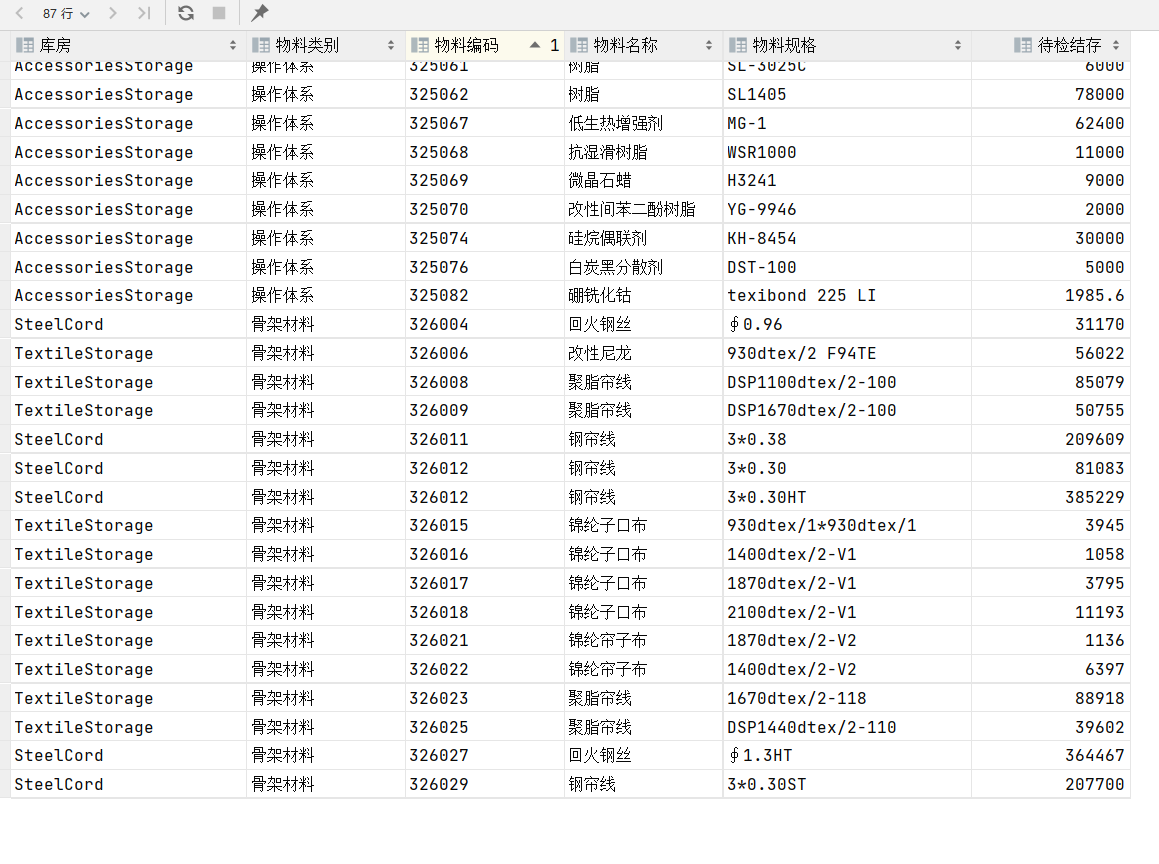The width and height of the screenshot is (1159, 864).
Task: Click the YG-9946 specification cell
Action: [x=847, y=209]
